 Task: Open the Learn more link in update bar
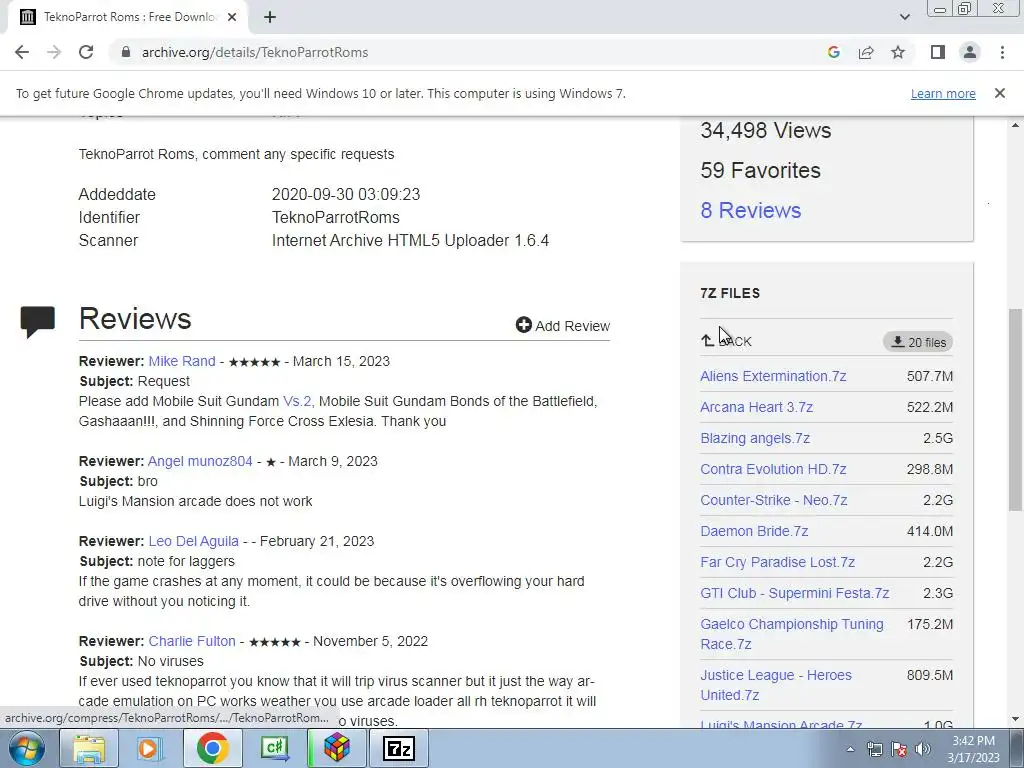943,93
